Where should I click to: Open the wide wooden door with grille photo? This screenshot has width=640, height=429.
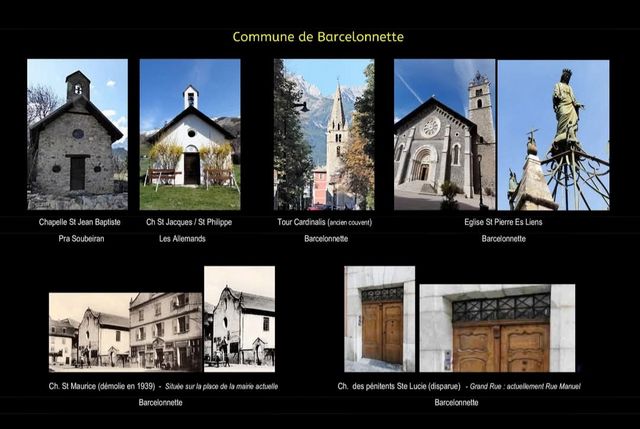pos(497,328)
